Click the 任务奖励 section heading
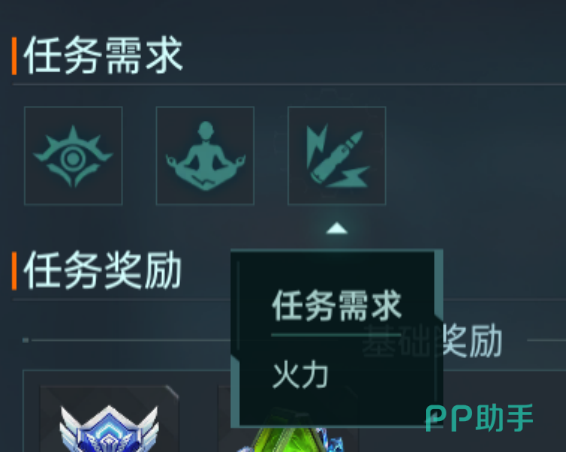 click(x=103, y=270)
